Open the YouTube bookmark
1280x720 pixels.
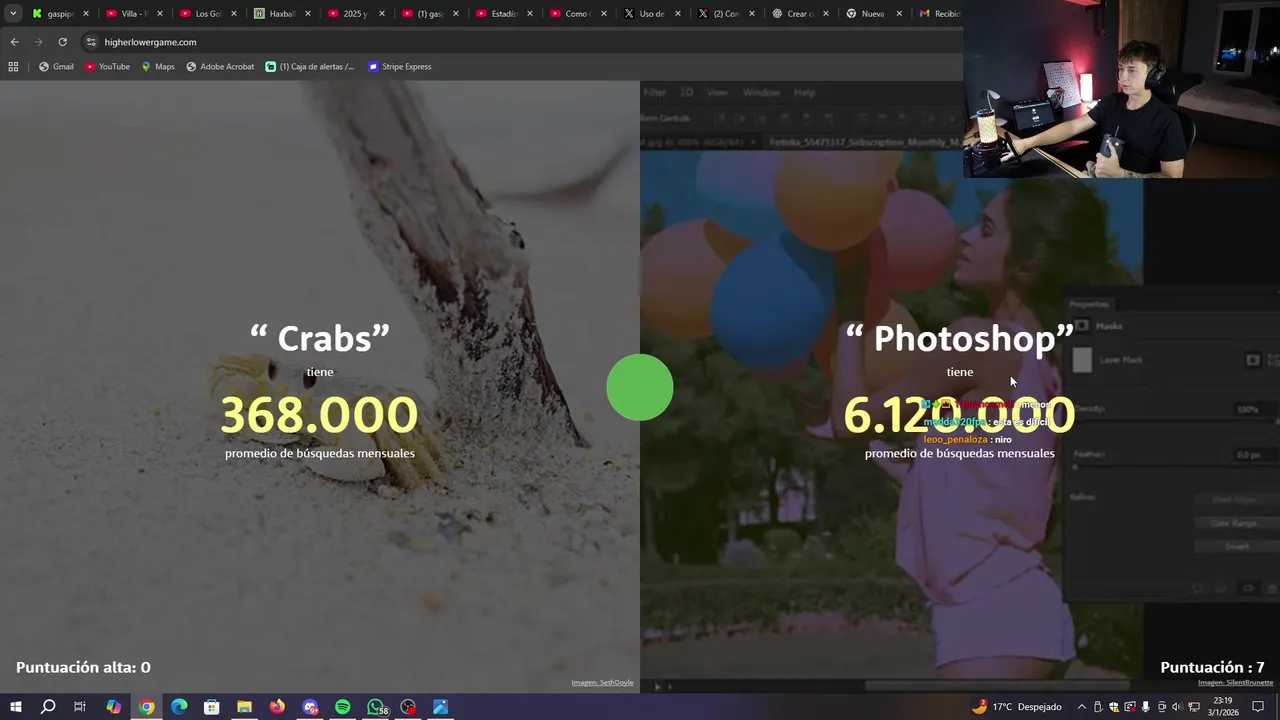(x=107, y=66)
